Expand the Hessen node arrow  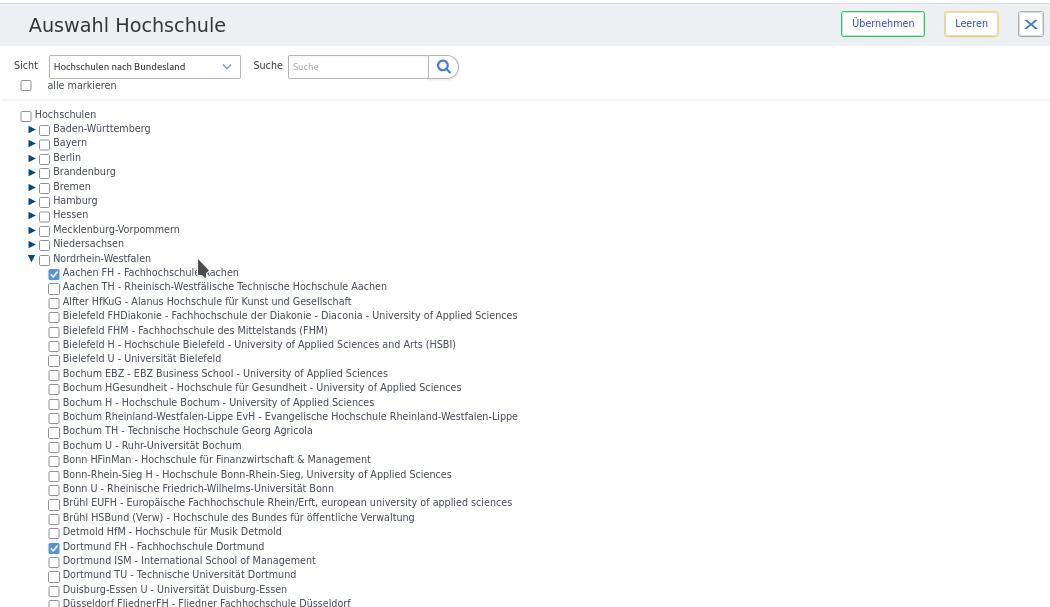pos(32,215)
